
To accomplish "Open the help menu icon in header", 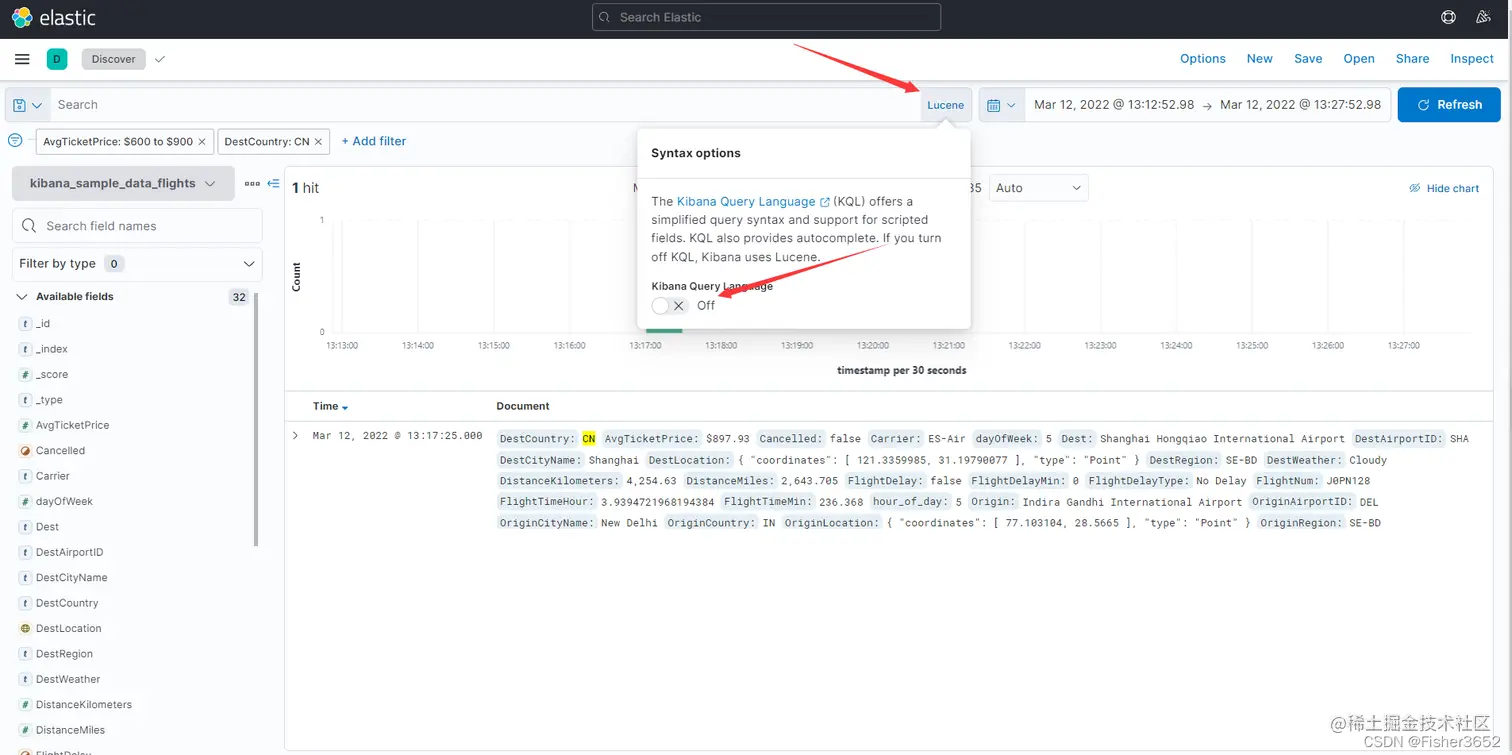I will (1448, 17).
